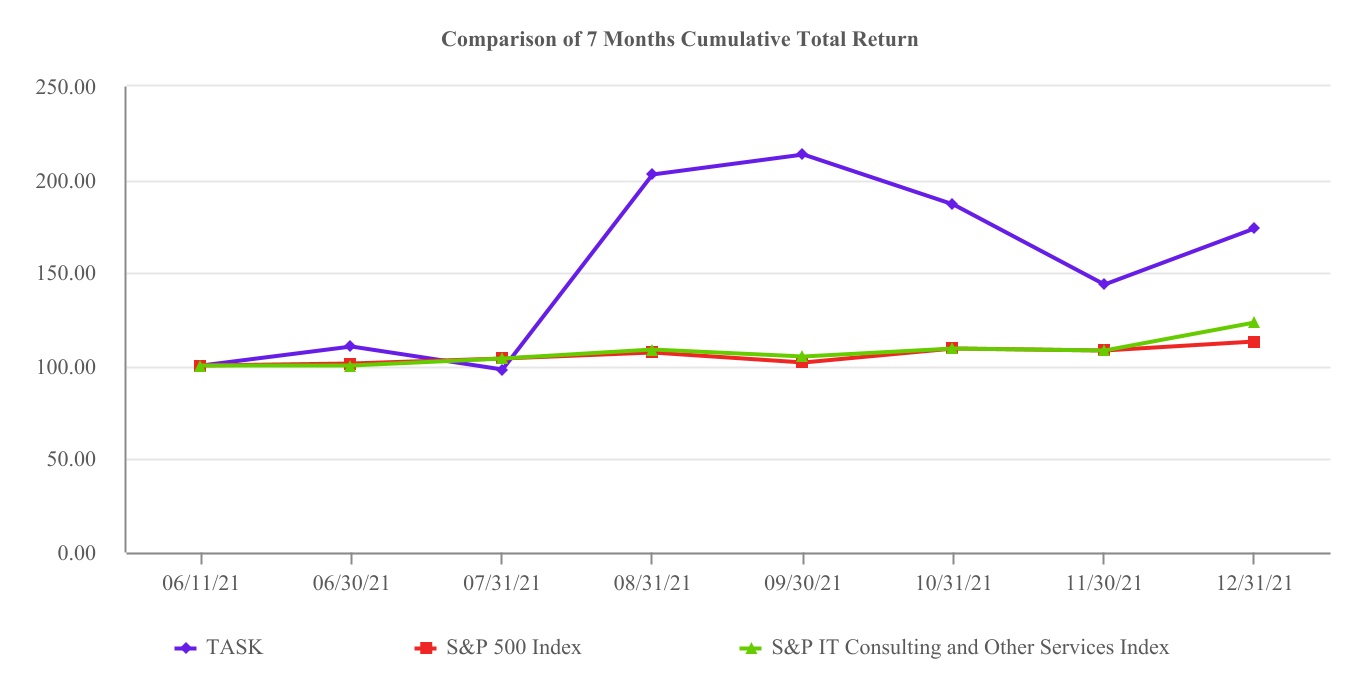Select the TASK data point at 08/31/21

pyautogui.click(x=652, y=174)
